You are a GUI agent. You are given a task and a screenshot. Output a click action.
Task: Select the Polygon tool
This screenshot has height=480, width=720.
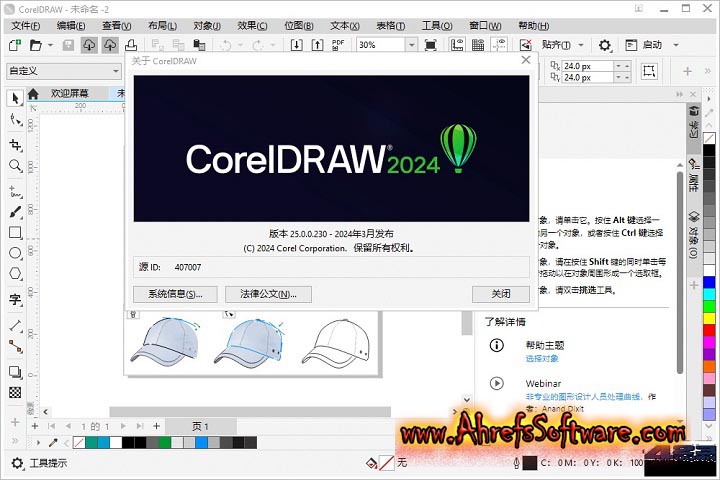coord(15,274)
